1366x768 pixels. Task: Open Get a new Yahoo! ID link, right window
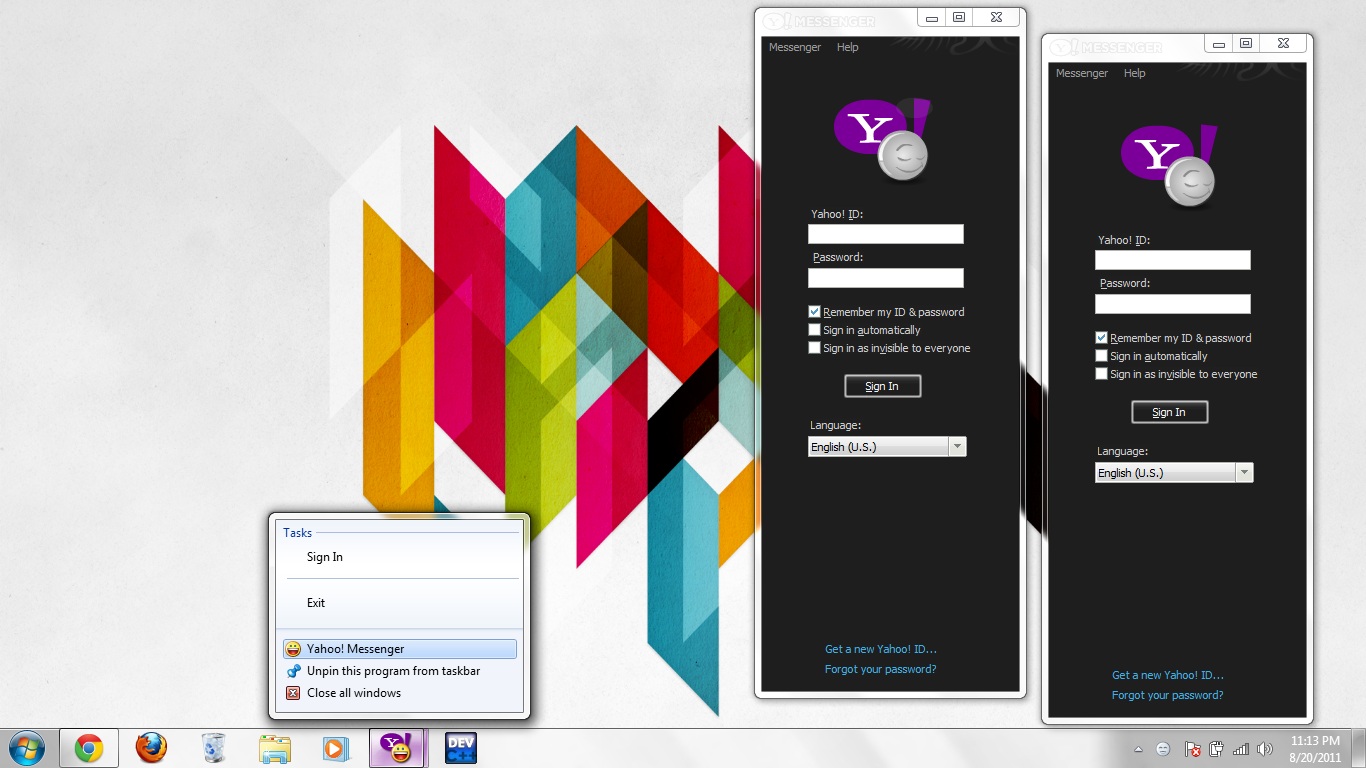pyautogui.click(x=1168, y=675)
